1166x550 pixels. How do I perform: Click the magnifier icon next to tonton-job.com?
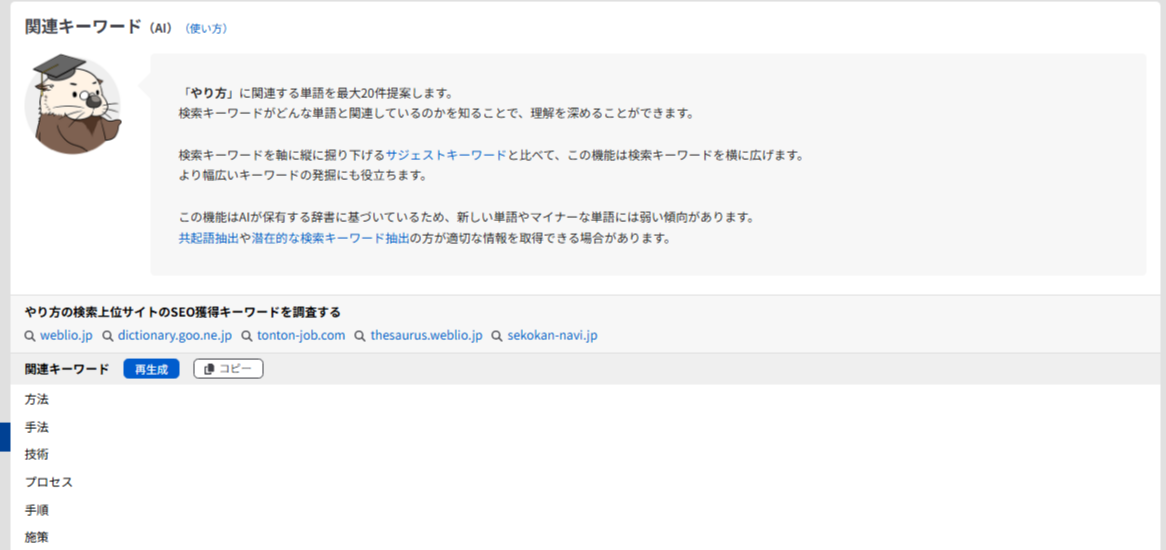point(247,337)
